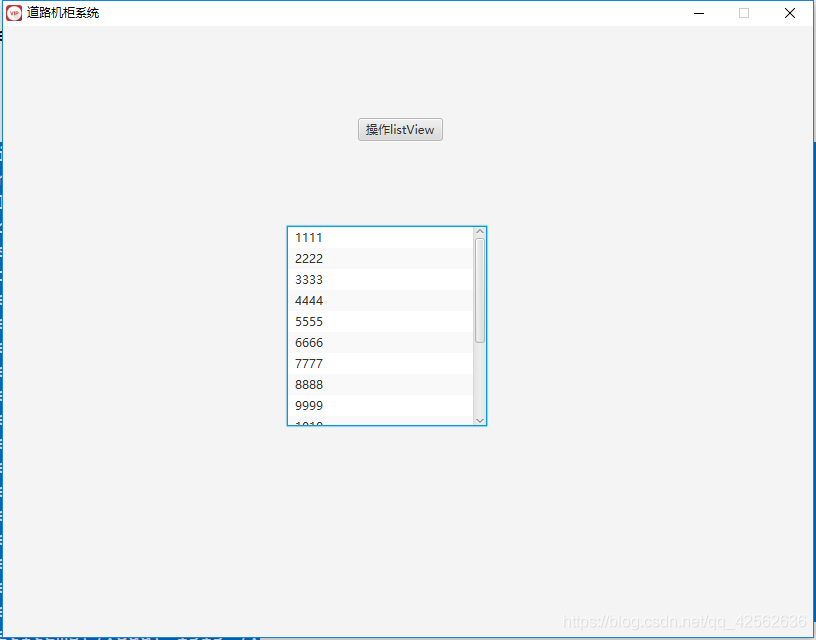Minimize the 道路机柜系统 window

(x=699, y=13)
